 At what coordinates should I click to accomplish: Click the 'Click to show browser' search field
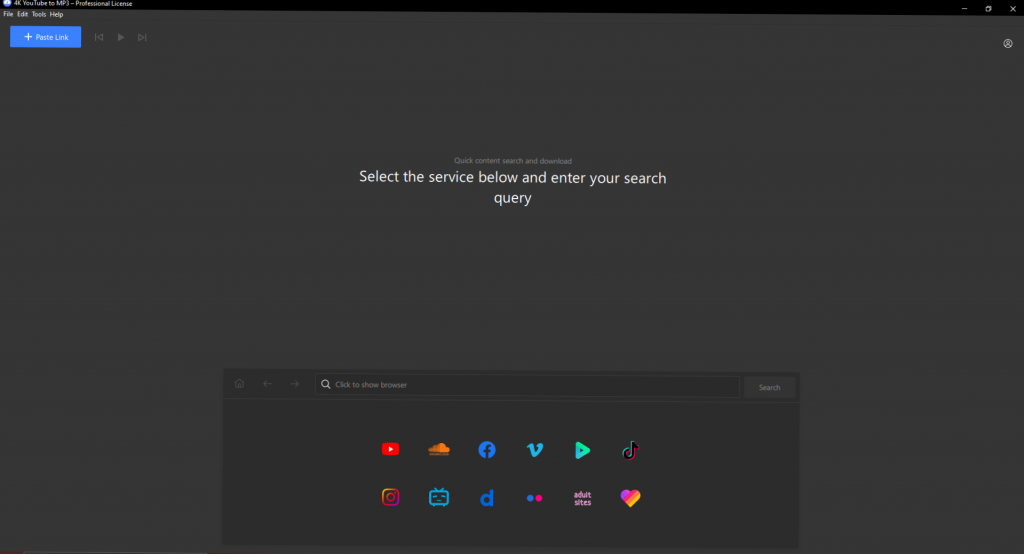click(527, 385)
